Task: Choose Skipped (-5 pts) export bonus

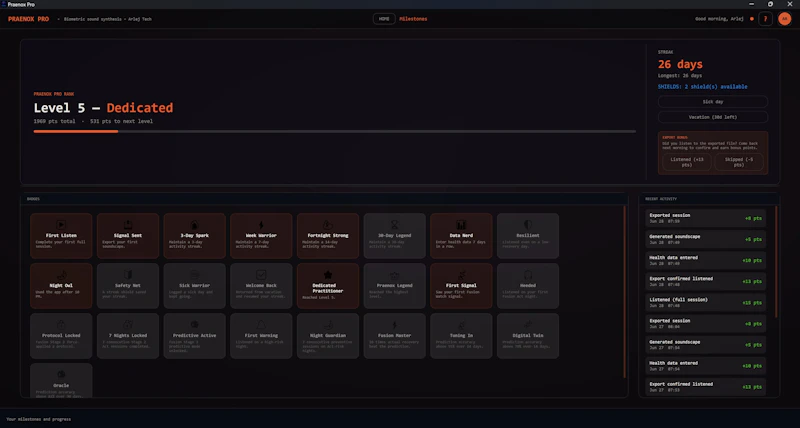Action: tap(739, 162)
